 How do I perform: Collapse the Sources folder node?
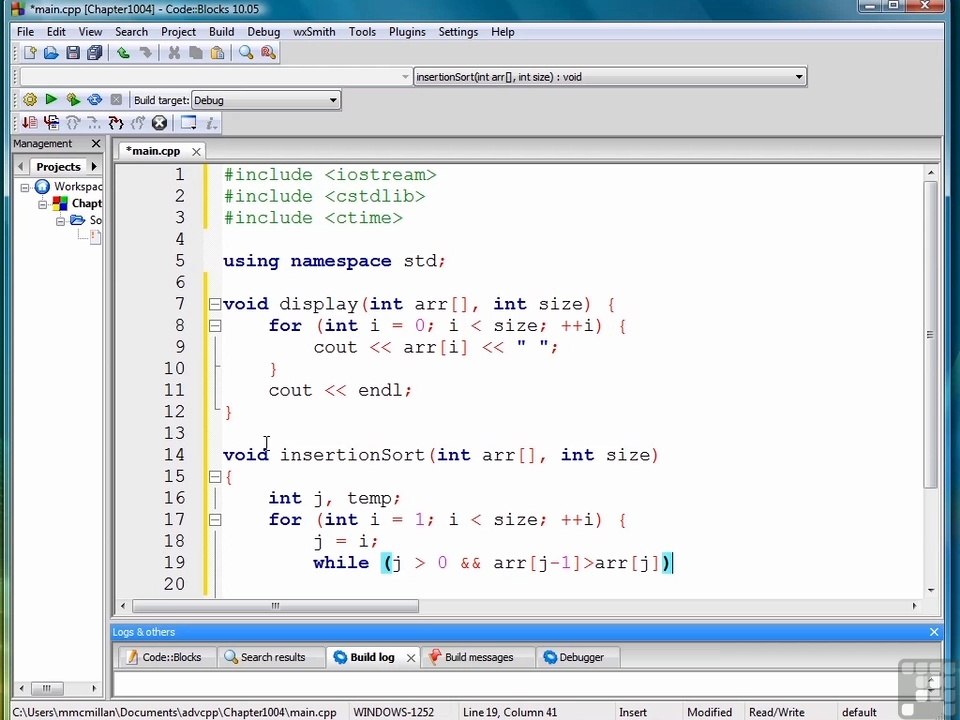pyautogui.click(x=61, y=221)
